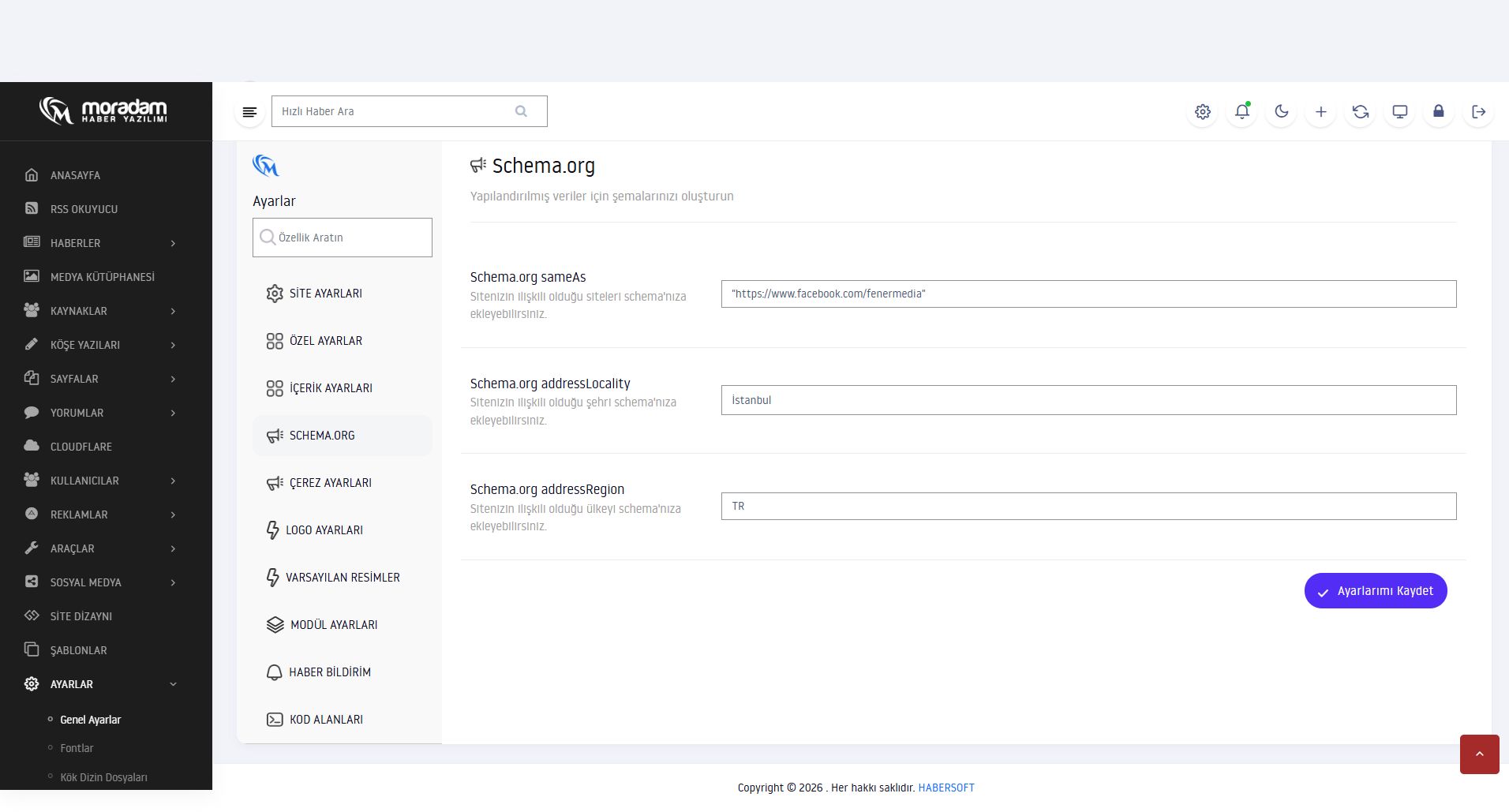Open Genel Ayarlar submenu item
This screenshot has height=812, width=1509.
91,720
